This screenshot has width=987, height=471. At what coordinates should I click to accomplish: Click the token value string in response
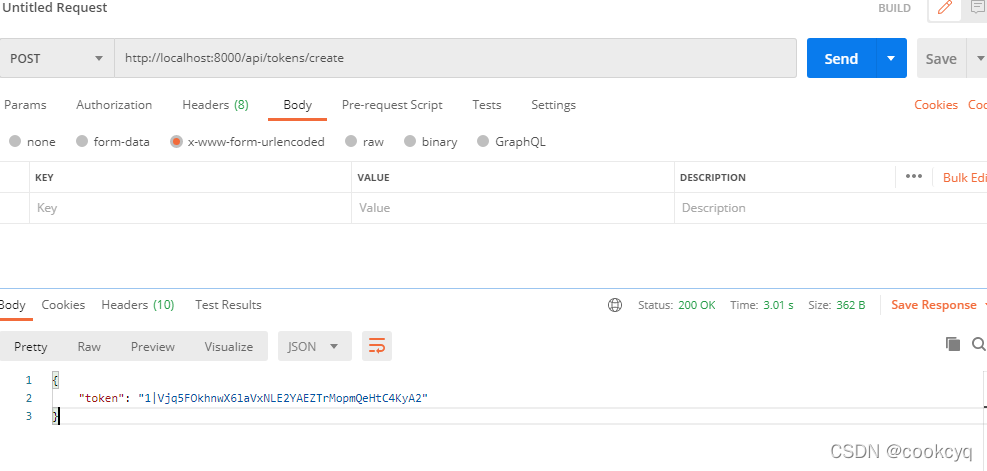[x=283, y=398]
